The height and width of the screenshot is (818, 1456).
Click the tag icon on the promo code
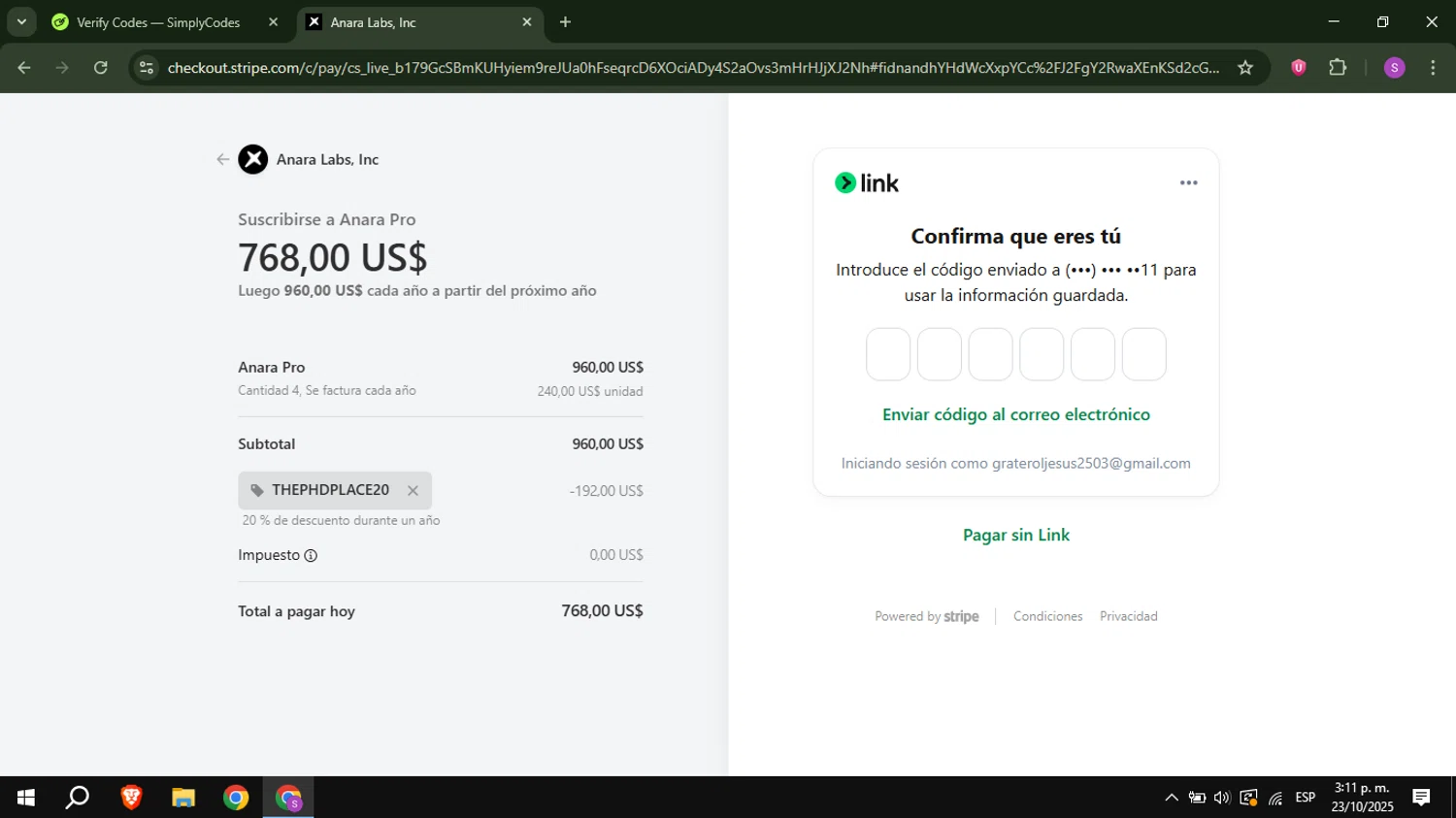(x=257, y=490)
